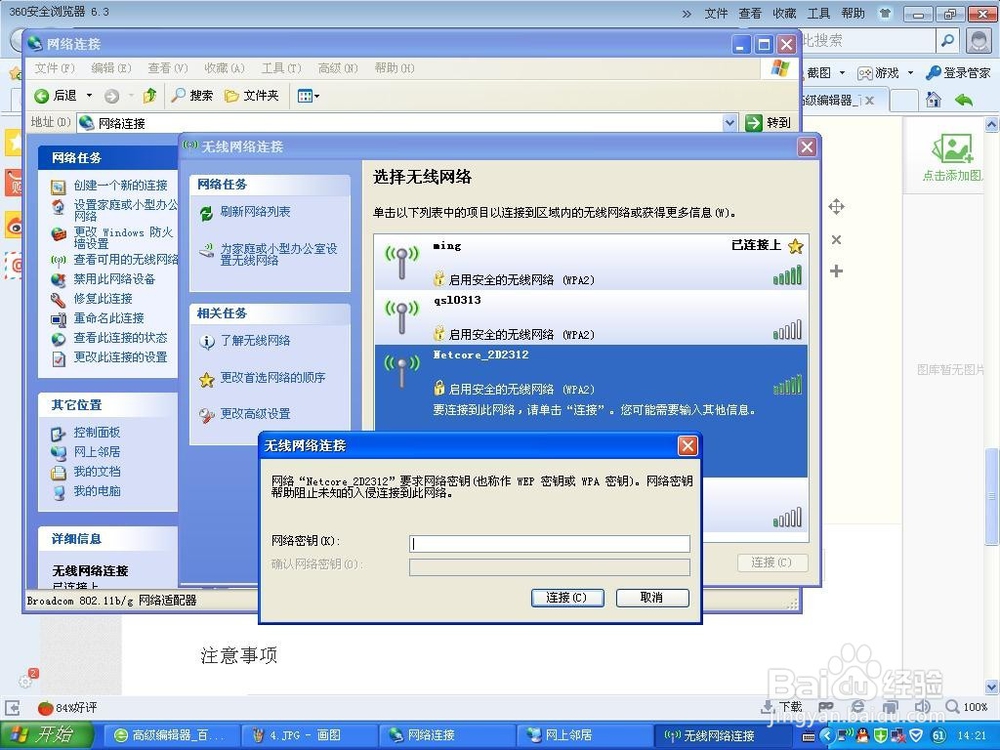Viewport: 1000px width, 750px height.
Task: Open QQ penguin icon in system tray
Action: 862,734
